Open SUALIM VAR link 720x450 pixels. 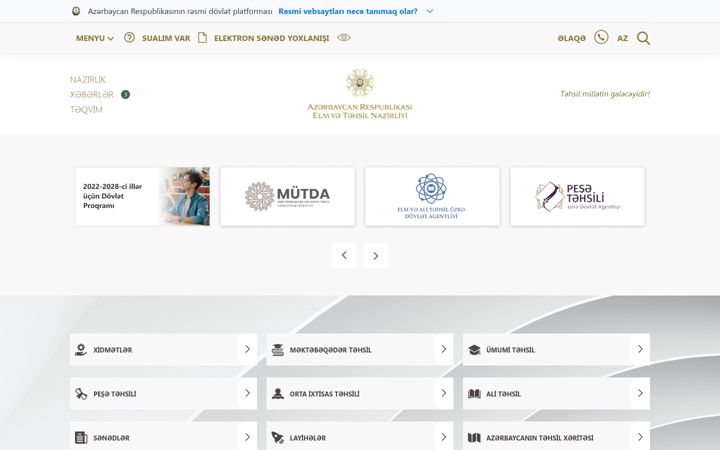[x=166, y=38]
